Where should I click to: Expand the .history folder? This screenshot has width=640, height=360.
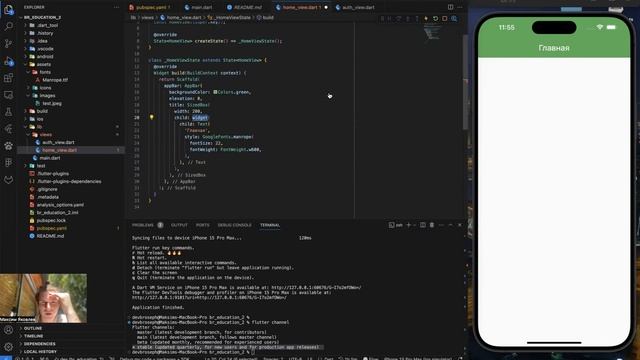[45, 33]
